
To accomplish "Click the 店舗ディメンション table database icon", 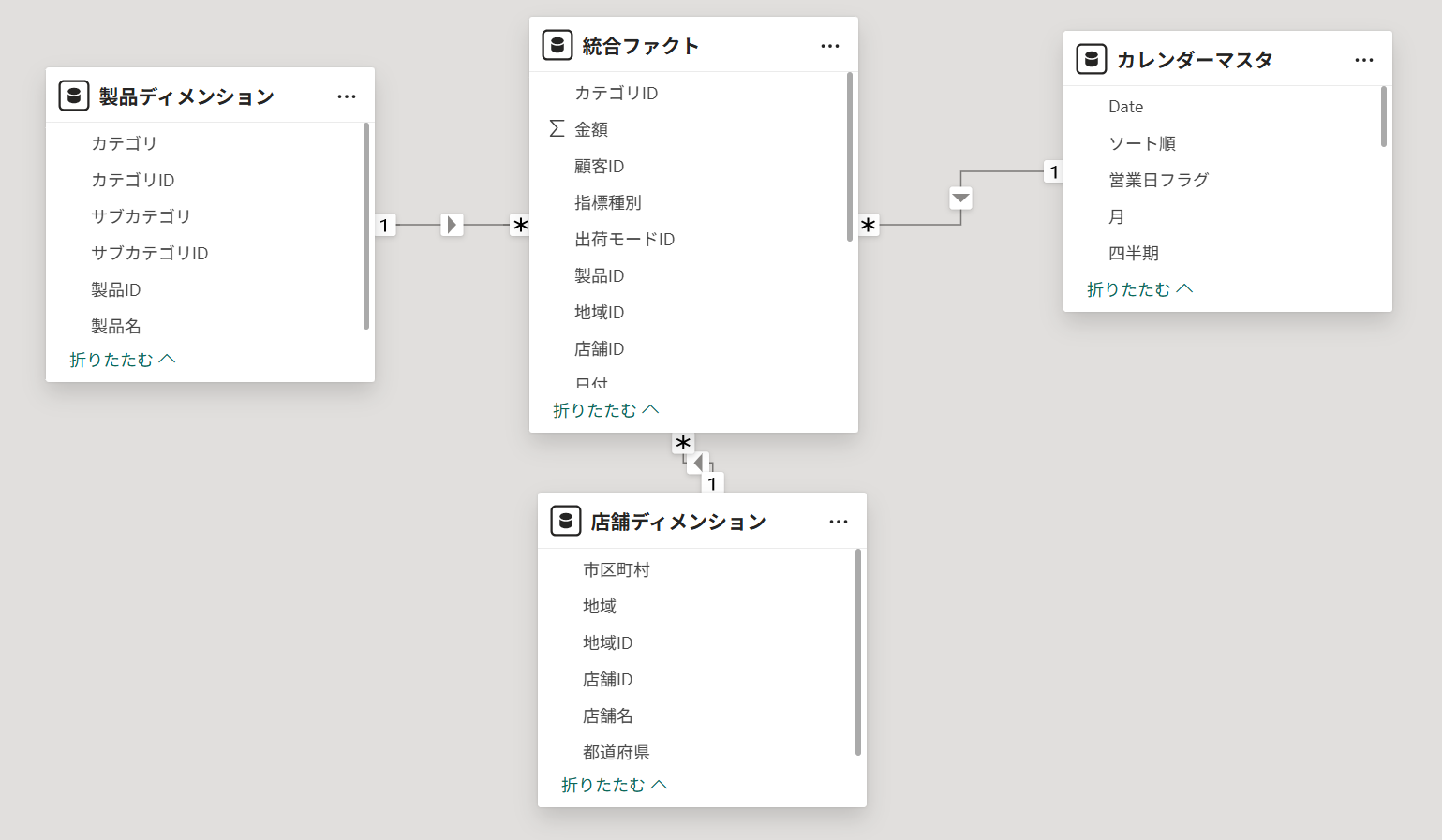I will coord(566,521).
